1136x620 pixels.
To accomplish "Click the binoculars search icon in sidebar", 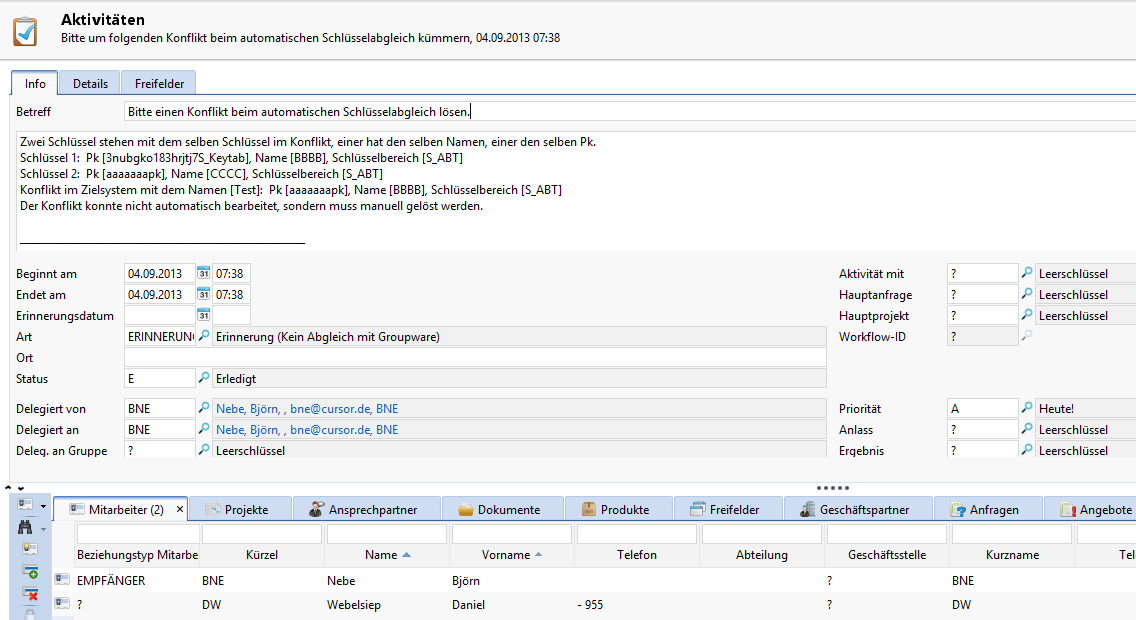I will [26, 527].
